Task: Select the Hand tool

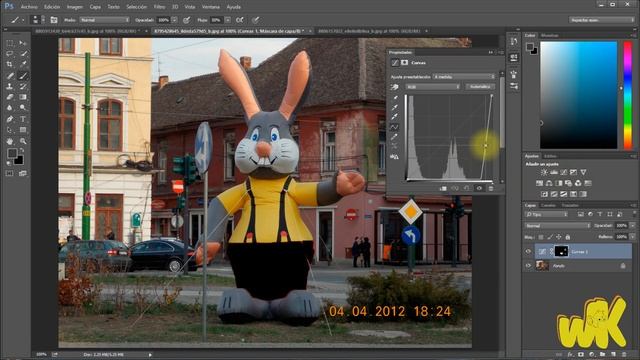Action: (x=10, y=141)
